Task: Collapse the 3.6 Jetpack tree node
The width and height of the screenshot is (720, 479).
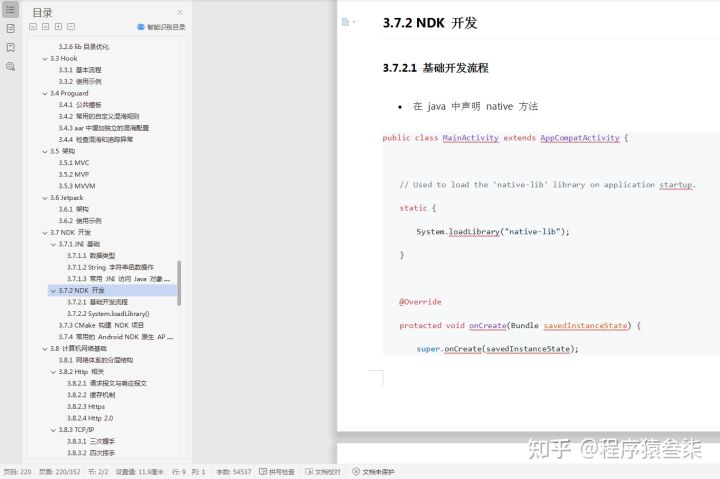Action: 45,198
